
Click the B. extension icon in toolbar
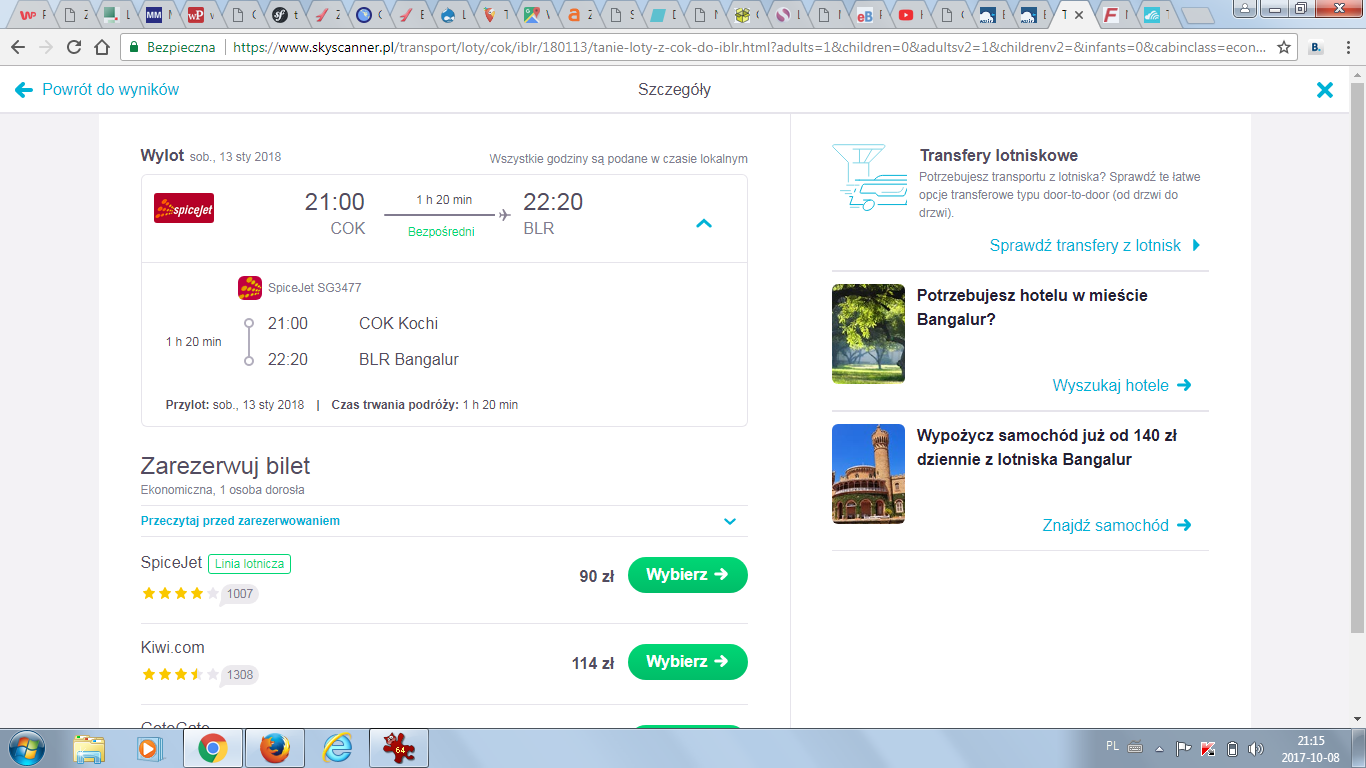coord(1316,47)
